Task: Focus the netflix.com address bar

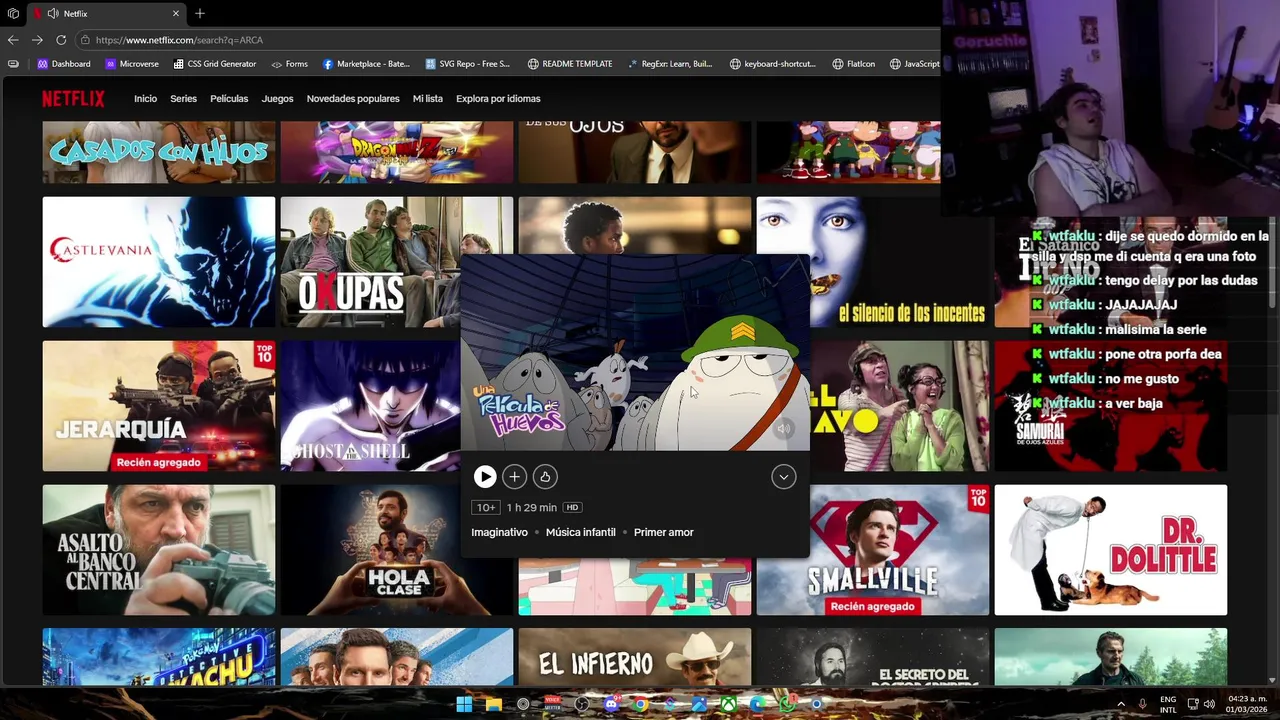Action: click(508, 40)
